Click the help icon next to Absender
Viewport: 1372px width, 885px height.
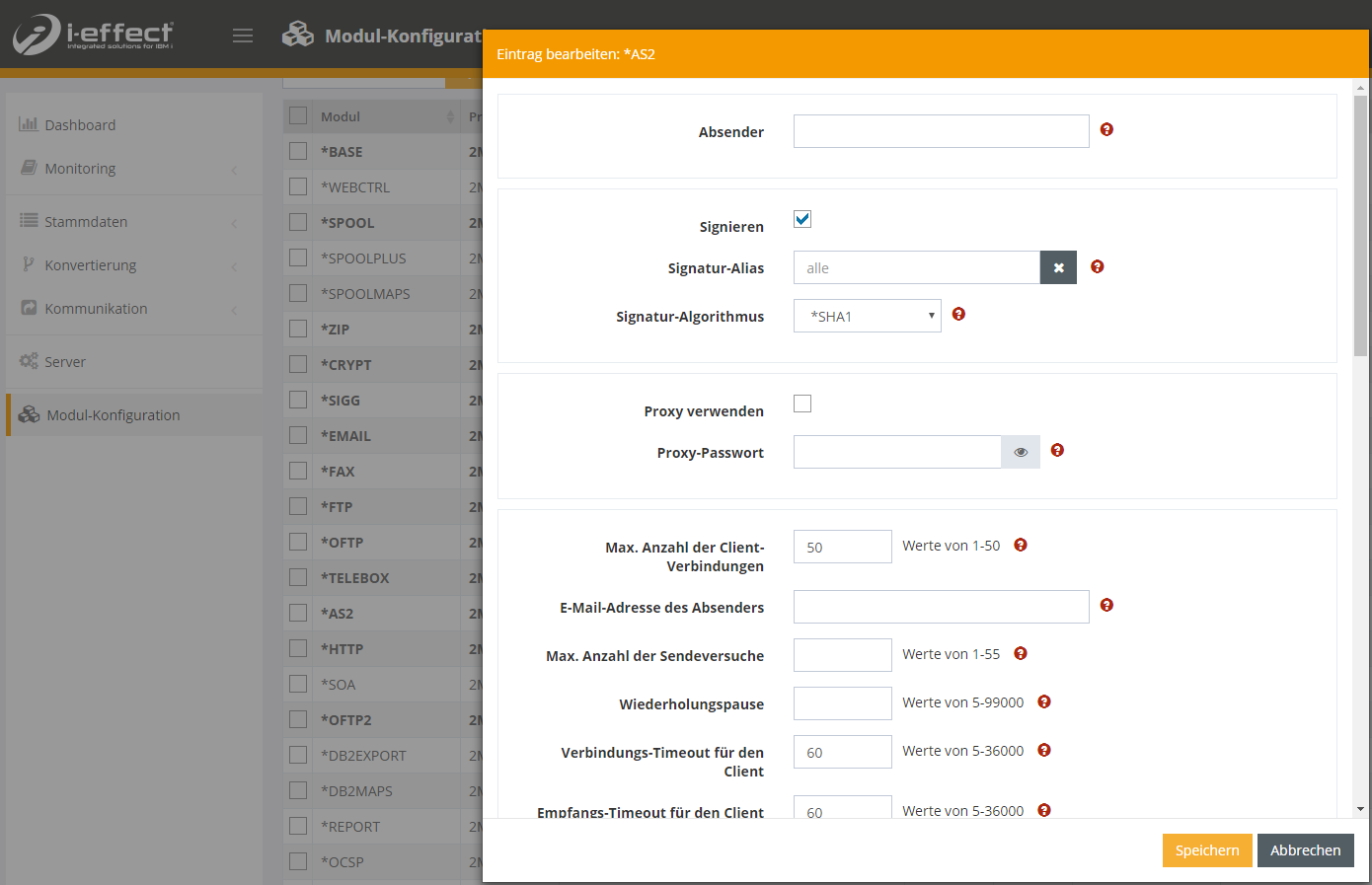click(x=1106, y=129)
